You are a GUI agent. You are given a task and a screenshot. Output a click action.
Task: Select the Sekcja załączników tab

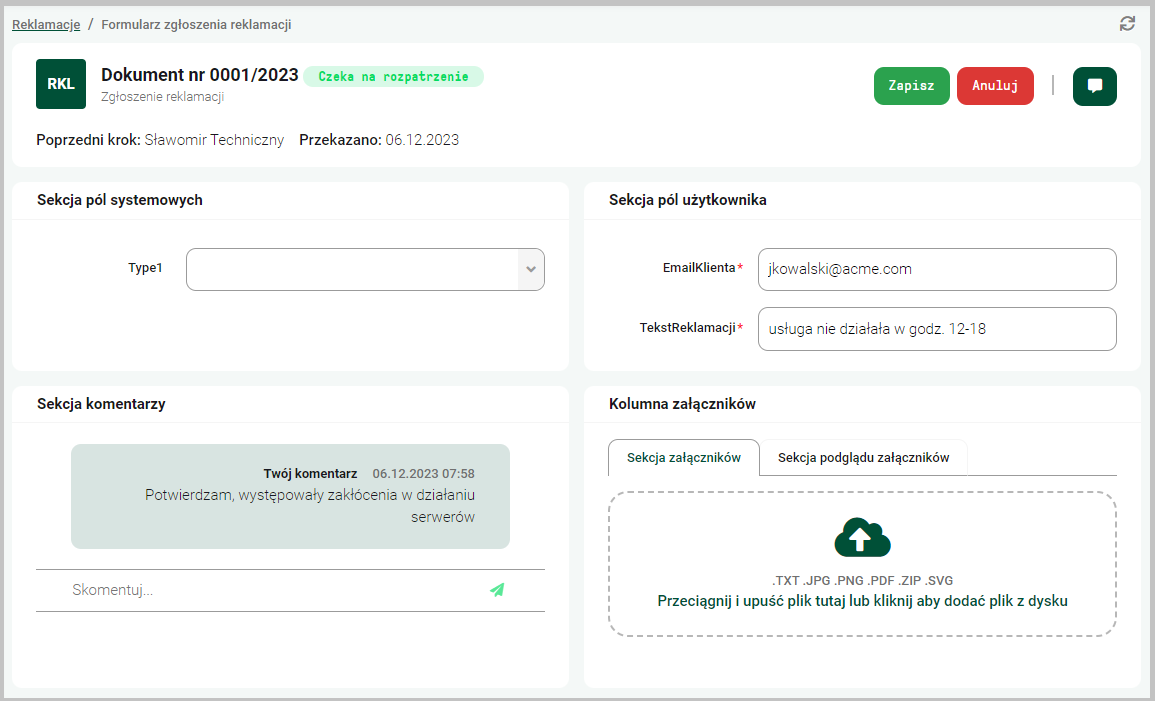pyautogui.click(x=683, y=458)
